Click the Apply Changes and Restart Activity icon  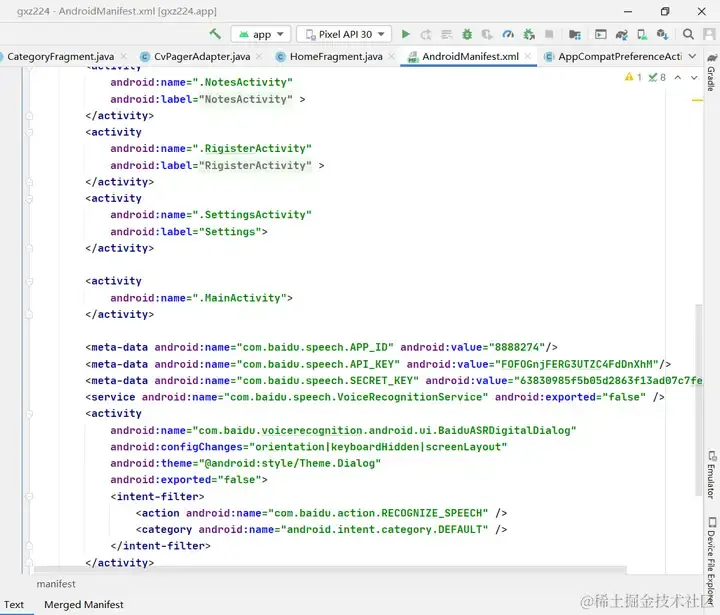tap(426, 34)
